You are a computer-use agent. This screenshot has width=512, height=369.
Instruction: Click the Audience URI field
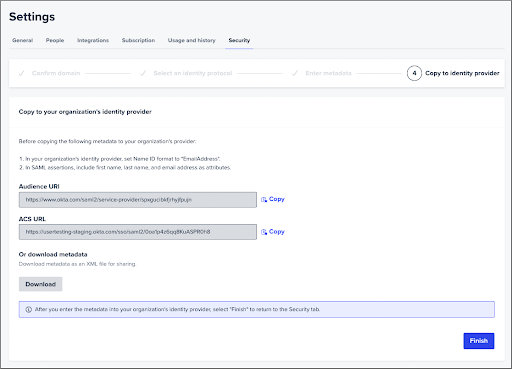point(138,200)
